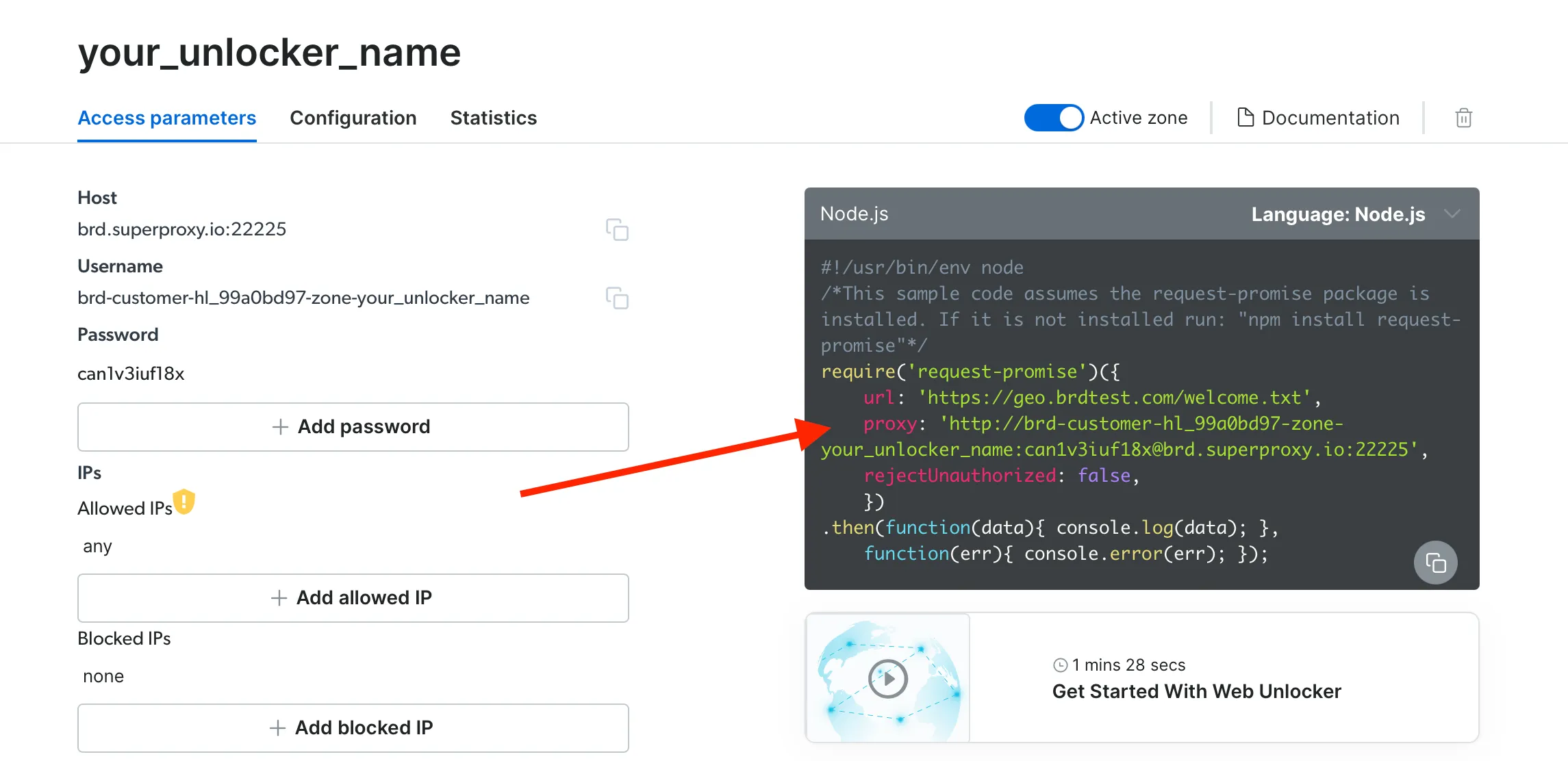Viewport: 1568px width, 761px height.
Task: Click the Allowed IPs warning shield
Action: (184, 502)
